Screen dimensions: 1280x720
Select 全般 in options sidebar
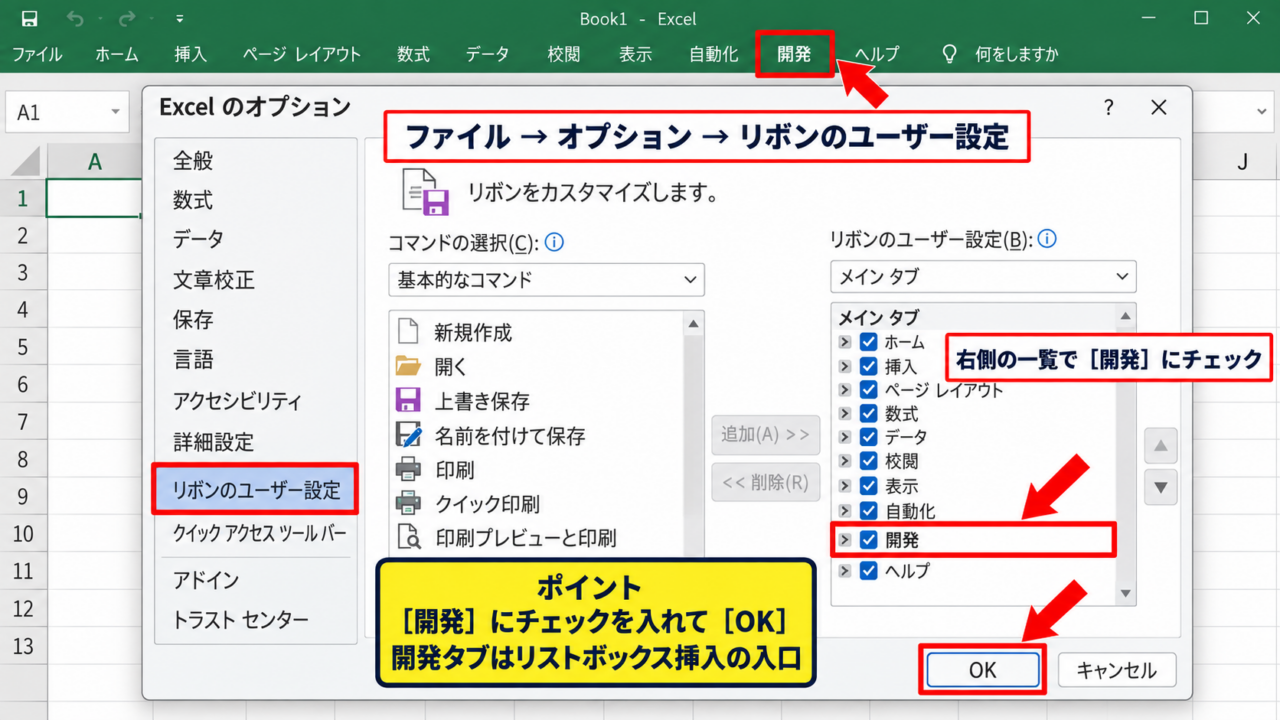coord(193,161)
